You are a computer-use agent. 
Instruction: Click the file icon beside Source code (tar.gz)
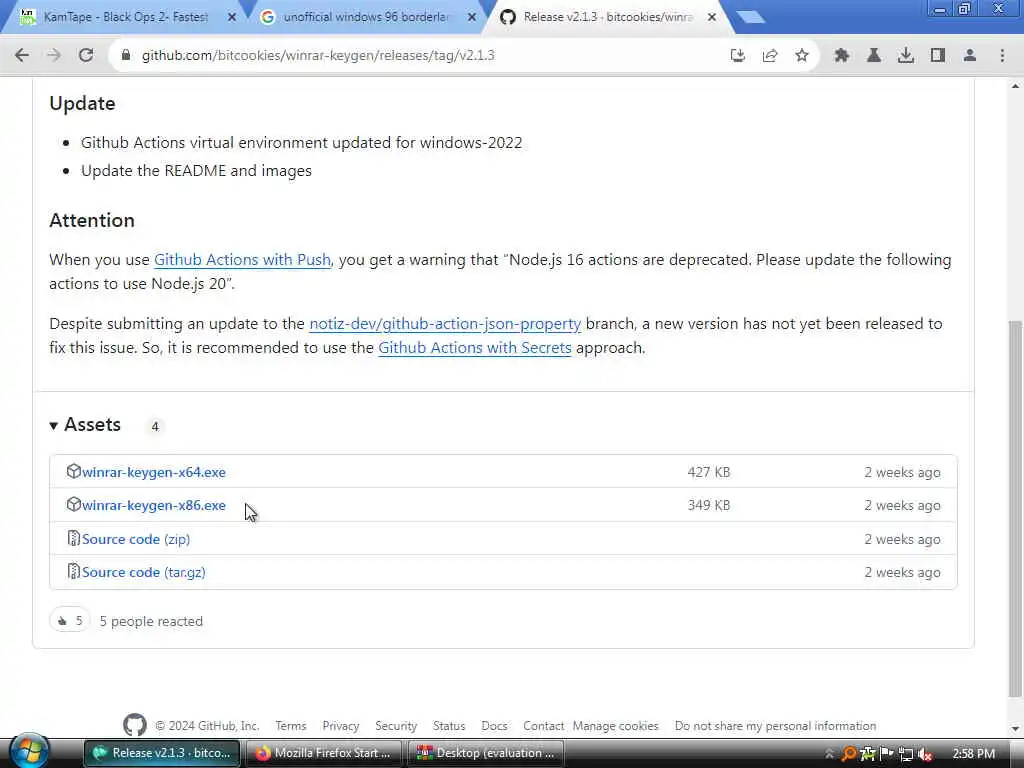73,571
